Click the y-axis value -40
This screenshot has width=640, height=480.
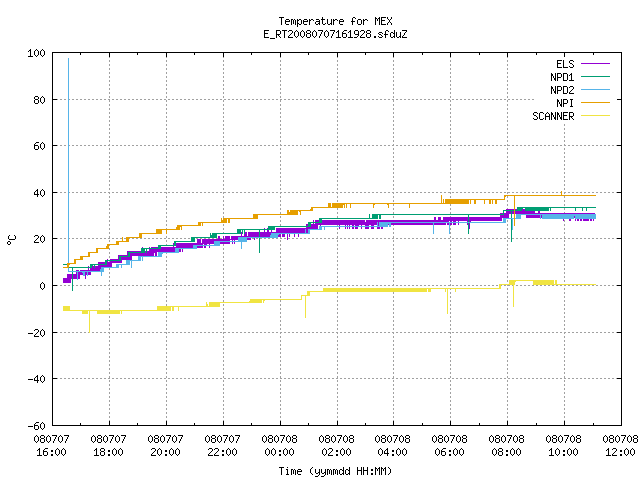click(x=36, y=379)
